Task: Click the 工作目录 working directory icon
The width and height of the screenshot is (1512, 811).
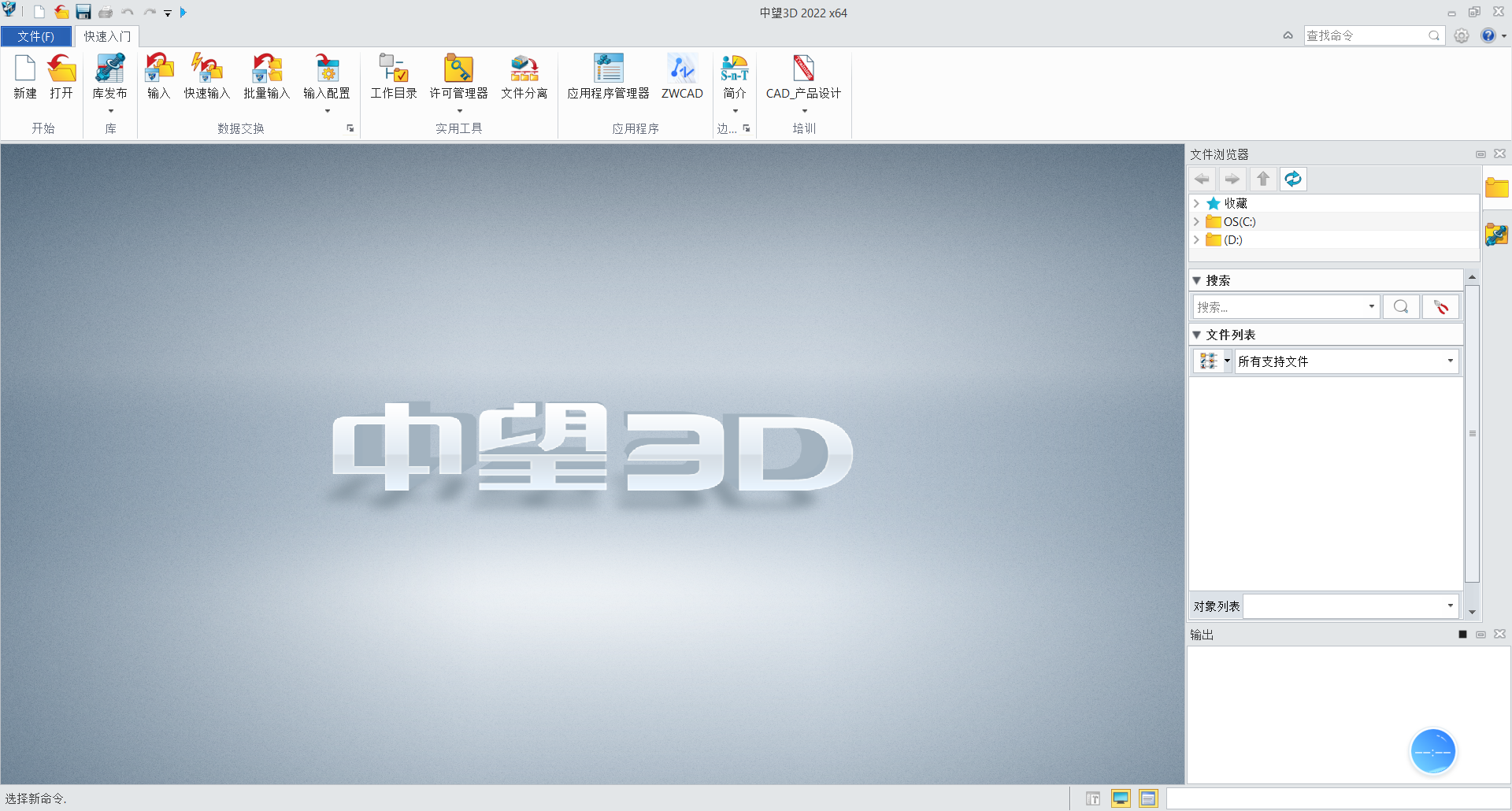Action: pyautogui.click(x=394, y=69)
